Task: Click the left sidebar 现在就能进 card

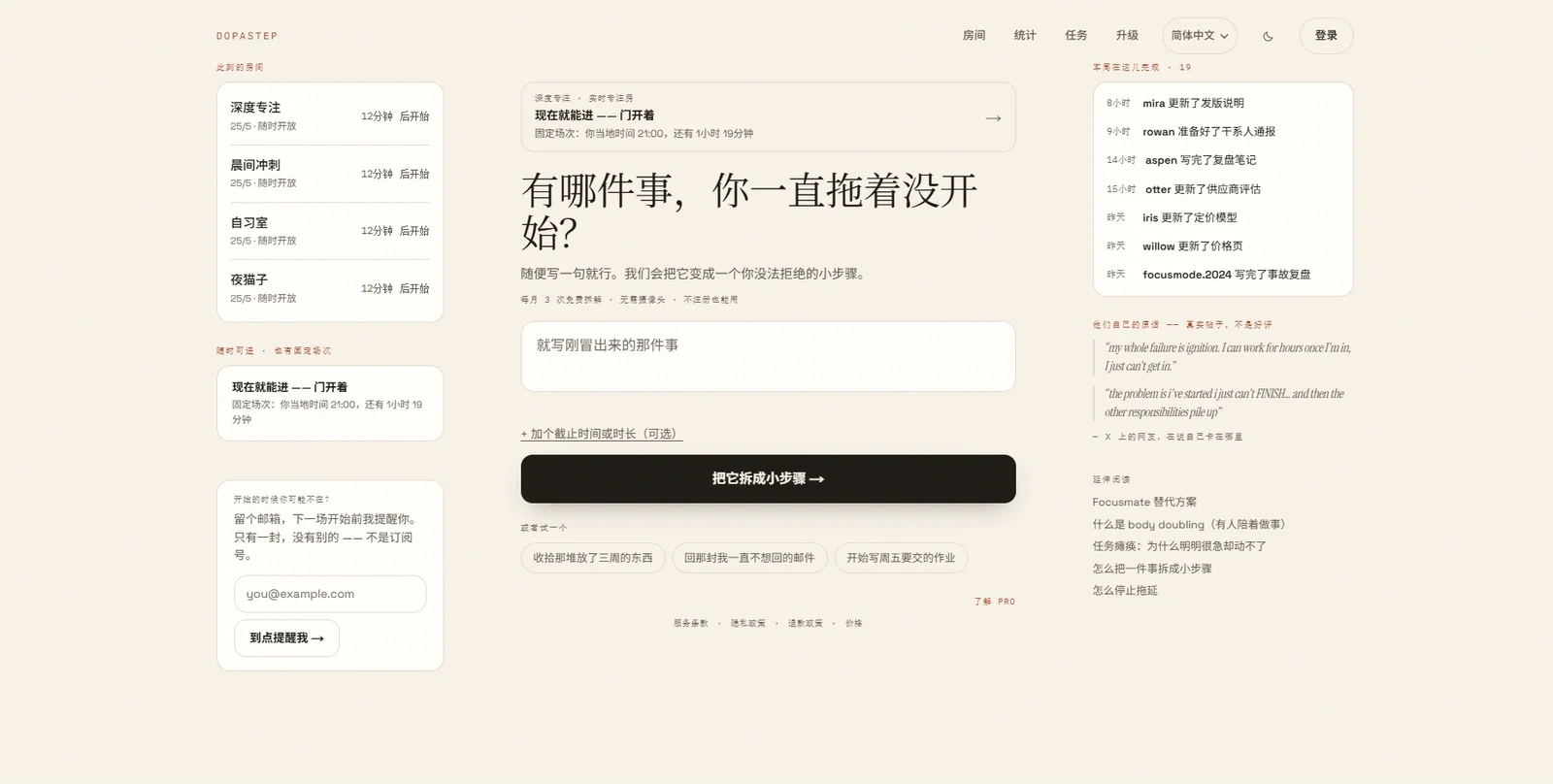Action: (330, 404)
